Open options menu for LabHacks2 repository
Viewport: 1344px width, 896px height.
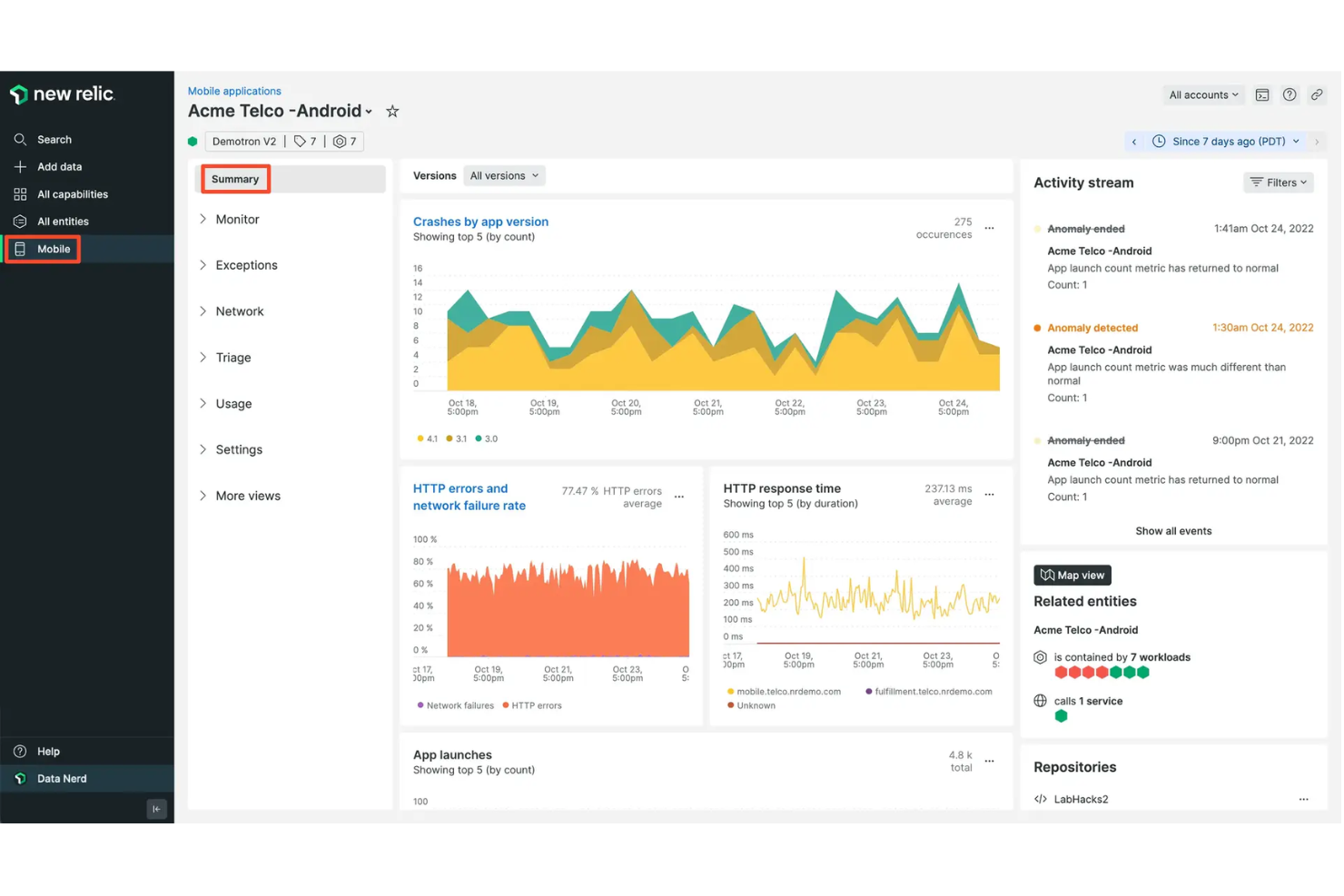point(1303,800)
